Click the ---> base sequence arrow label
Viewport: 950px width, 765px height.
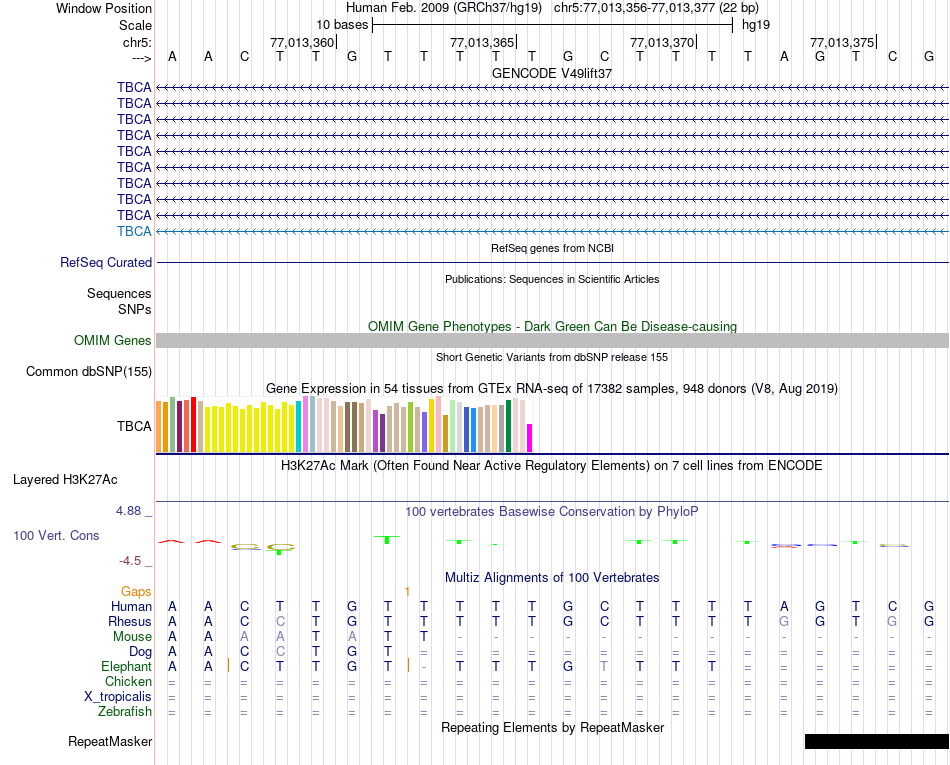tap(141, 58)
